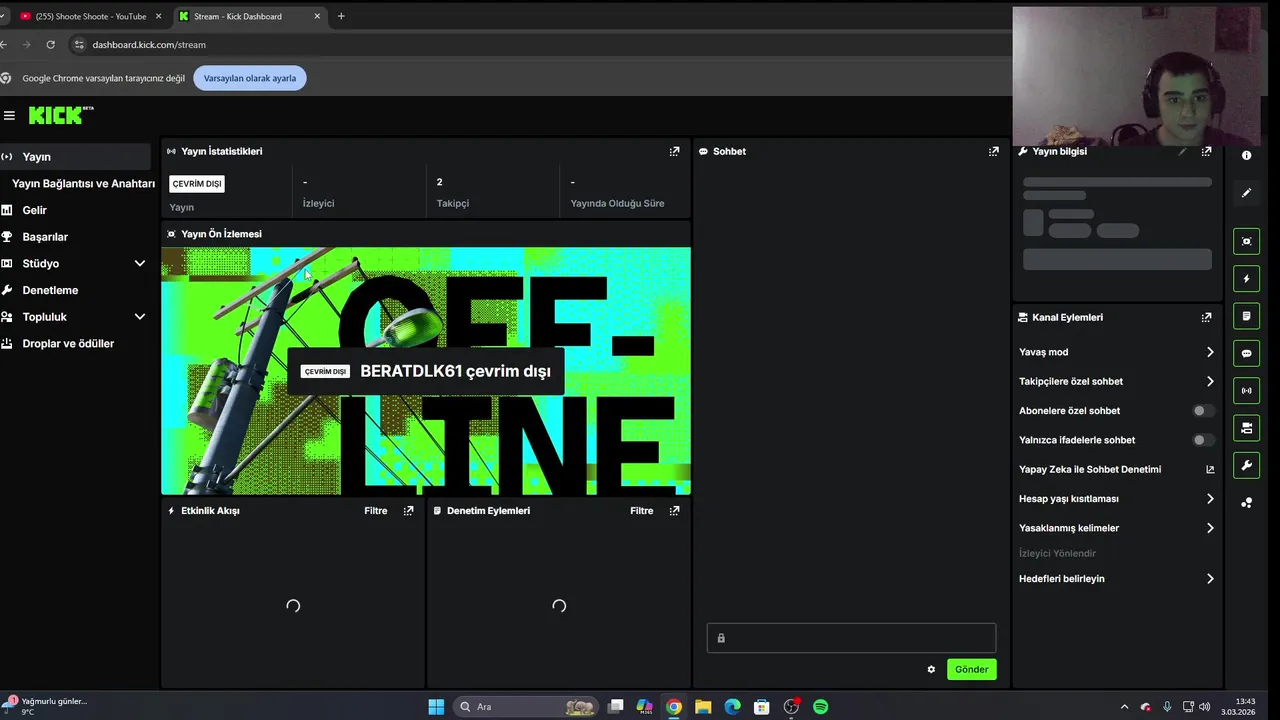The height and width of the screenshot is (720, 1280).
Task: Reload the page with the browser refresh icon
Action: coord(50,44)
